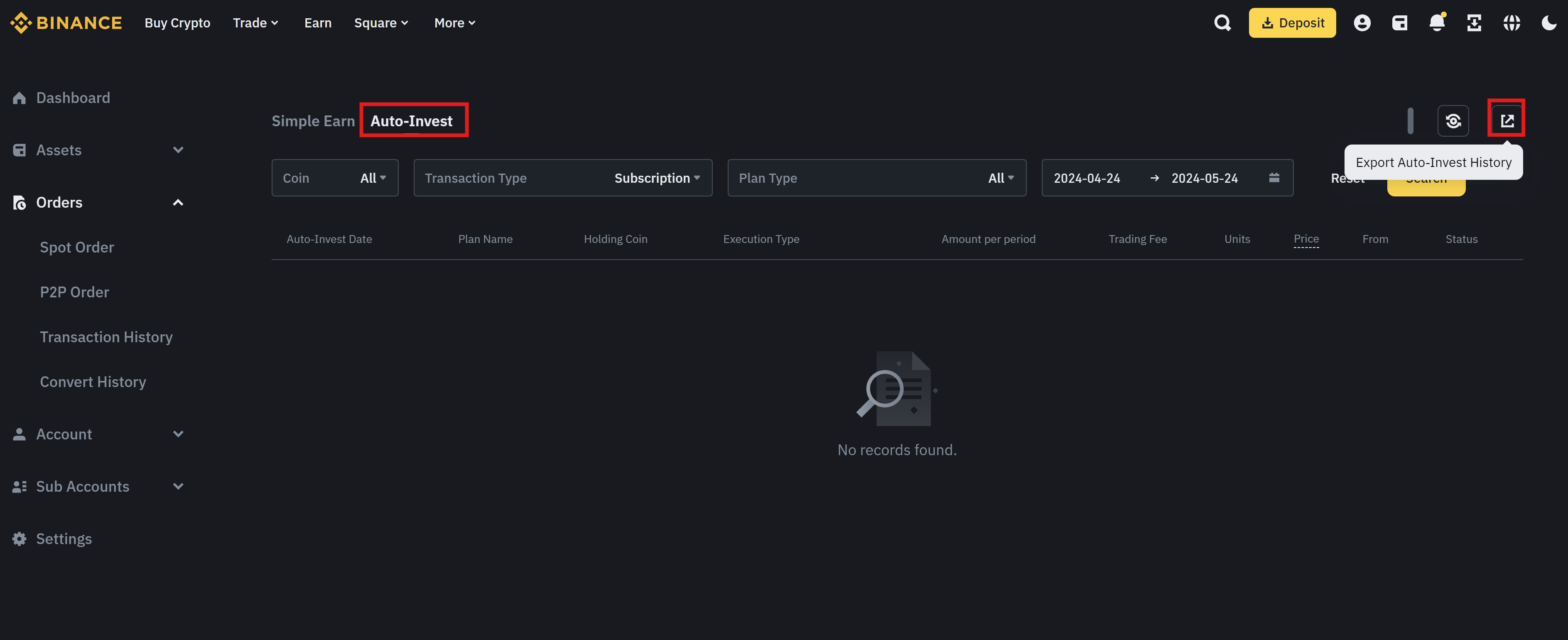Open the date range calendar icon
This screenshot has width=1568, height=640.
(1274, 178)
